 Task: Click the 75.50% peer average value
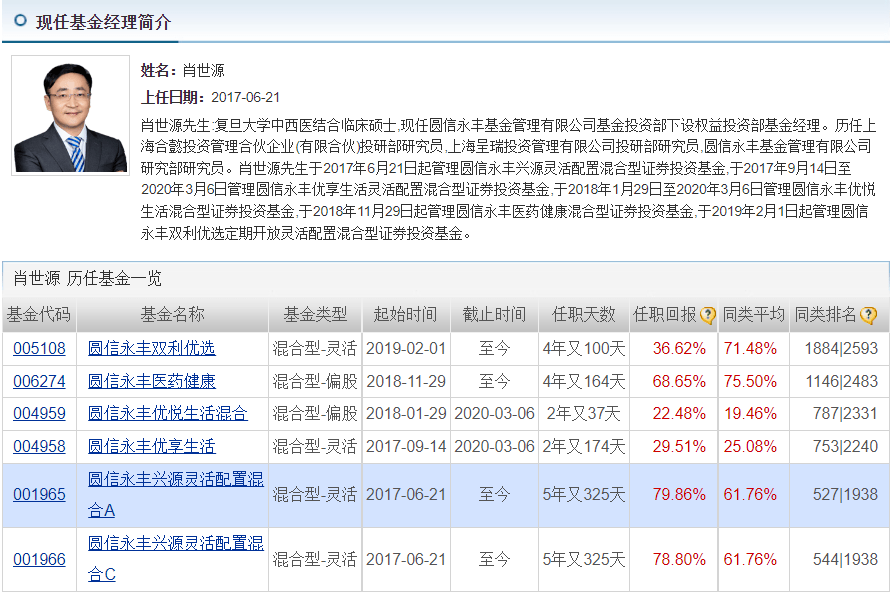coord(750,381)
